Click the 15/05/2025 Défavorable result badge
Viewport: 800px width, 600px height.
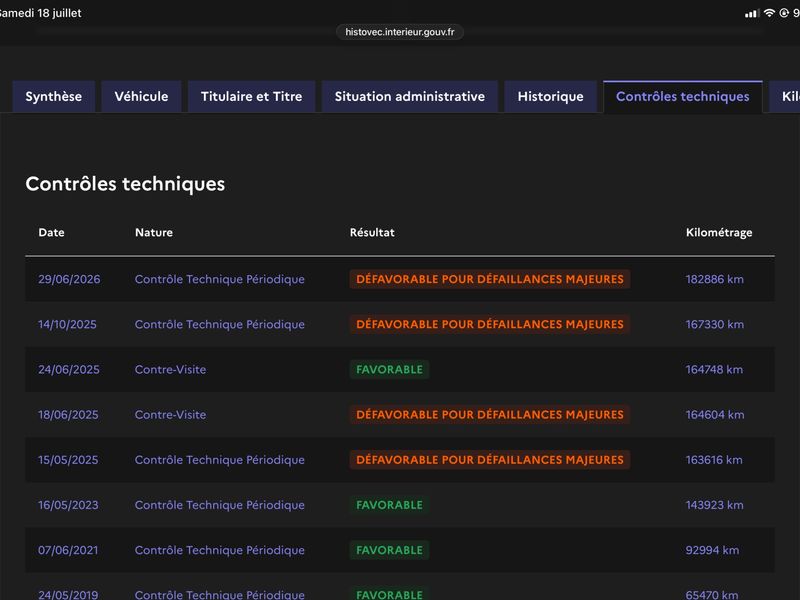click(490, 460)
